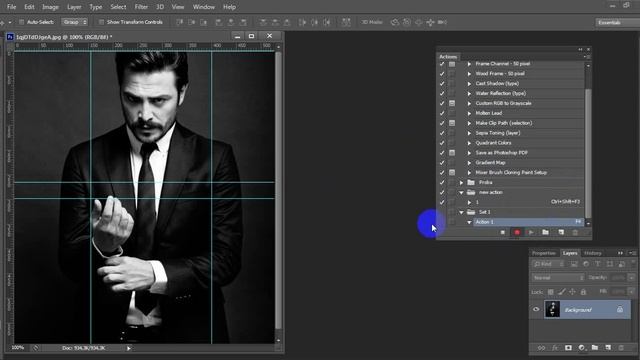The image size is (640, 360).
Task: Collapse the Actions panel to icons
Action: (x=580, y=49)
